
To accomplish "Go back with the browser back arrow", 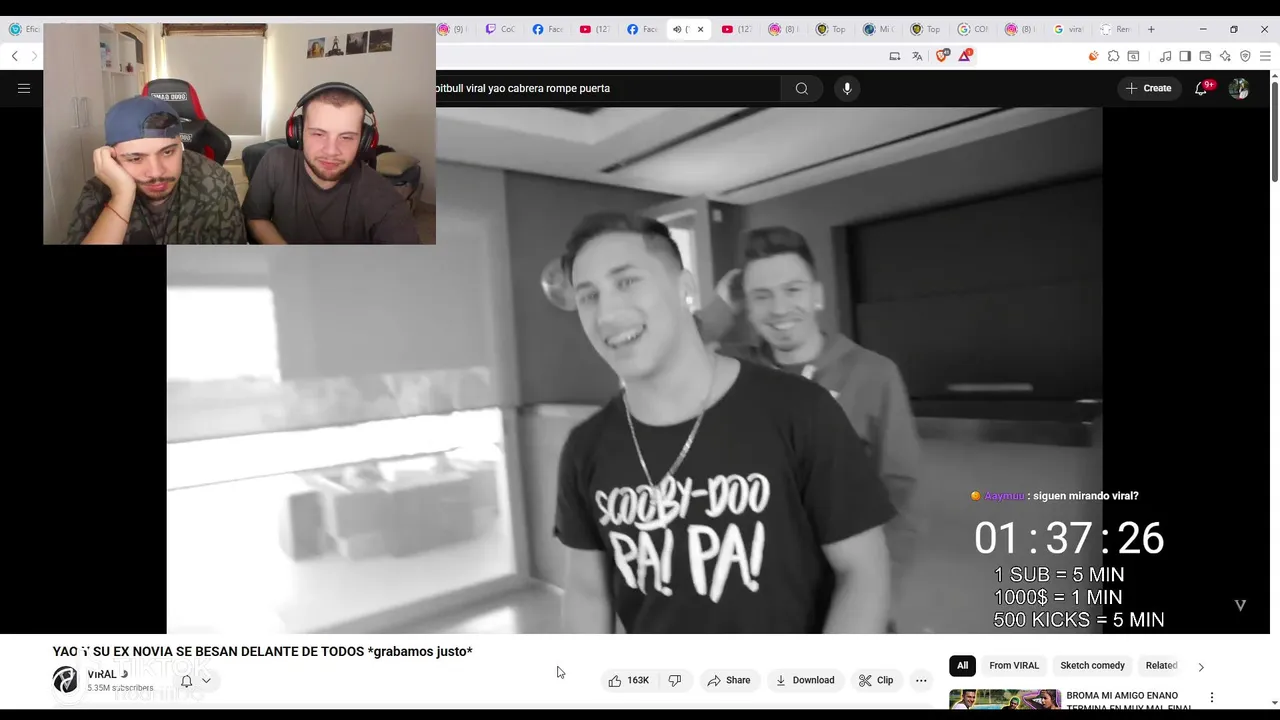I will coord(15,56).
